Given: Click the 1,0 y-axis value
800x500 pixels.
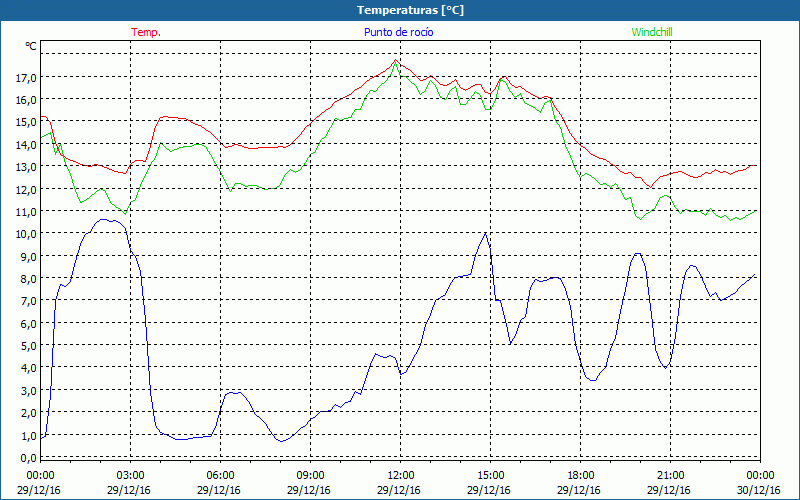Looking at the screenshot, I should point(29,435).
